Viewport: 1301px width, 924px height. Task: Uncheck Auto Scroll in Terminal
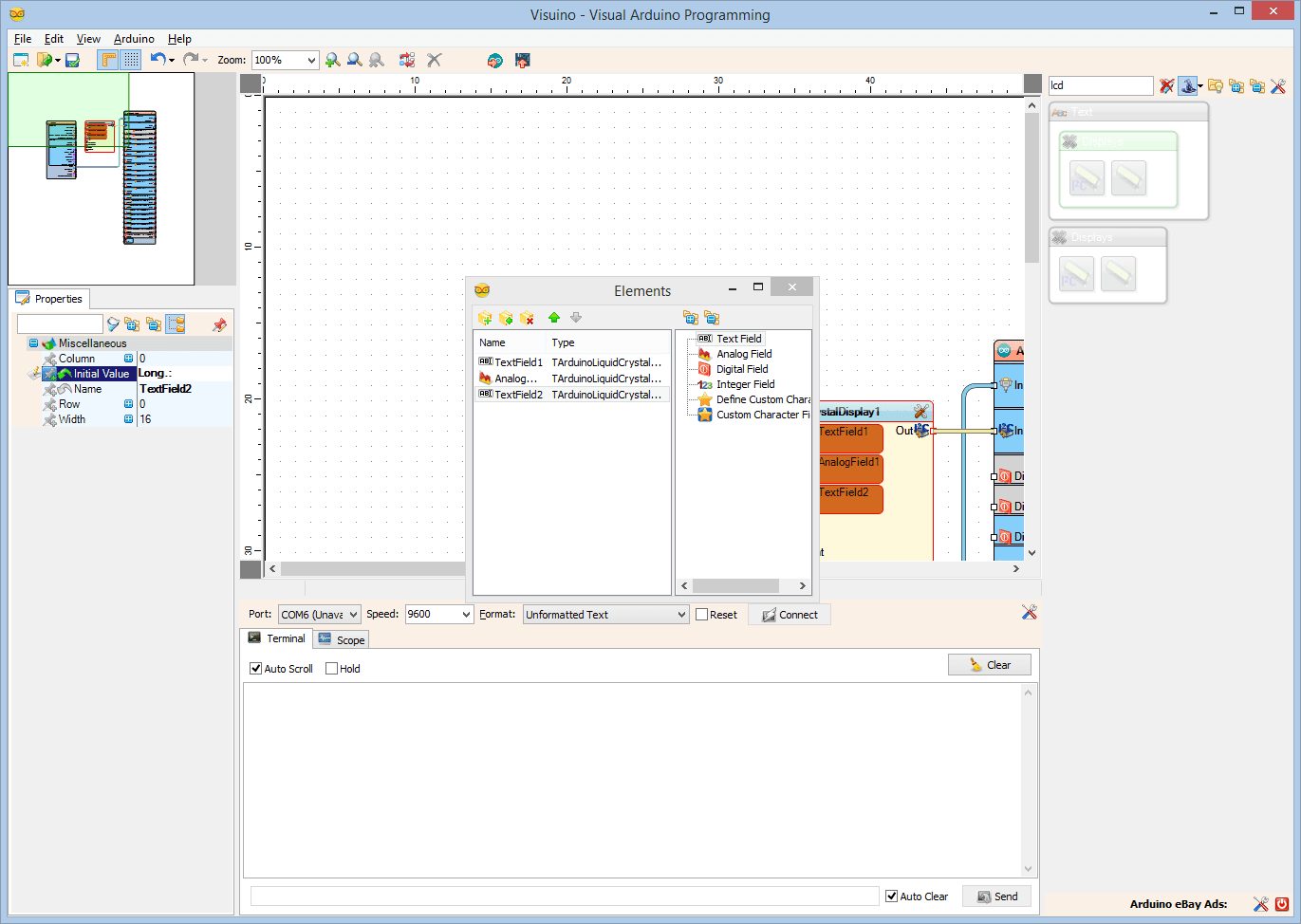255,668
